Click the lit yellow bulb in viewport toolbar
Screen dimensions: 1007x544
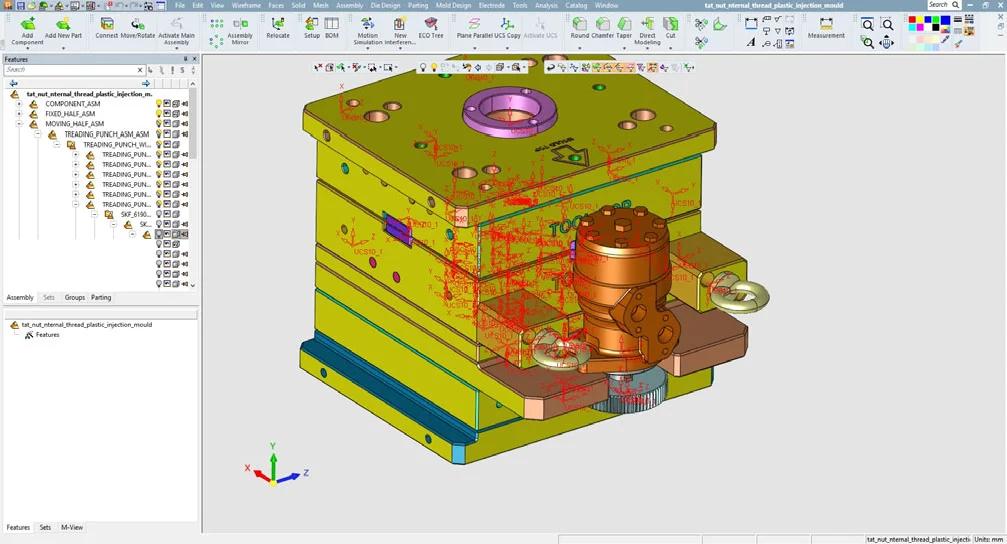click(433, 67)
